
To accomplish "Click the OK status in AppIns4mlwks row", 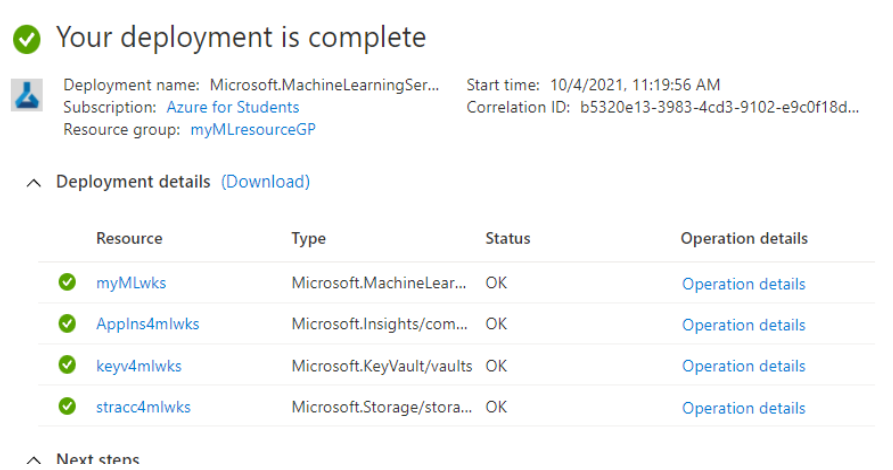I will click(496, 324).
